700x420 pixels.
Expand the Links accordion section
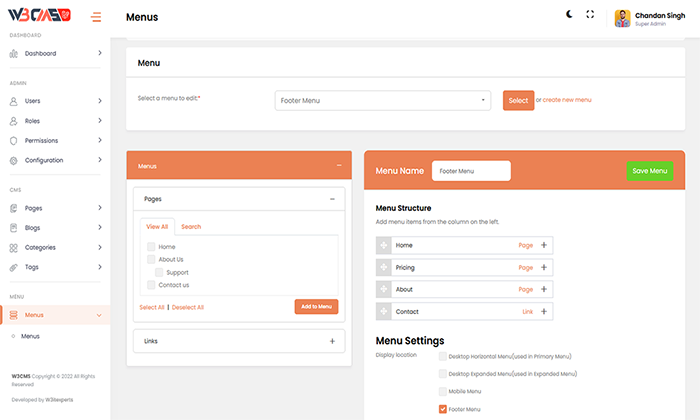coord(332,341)
